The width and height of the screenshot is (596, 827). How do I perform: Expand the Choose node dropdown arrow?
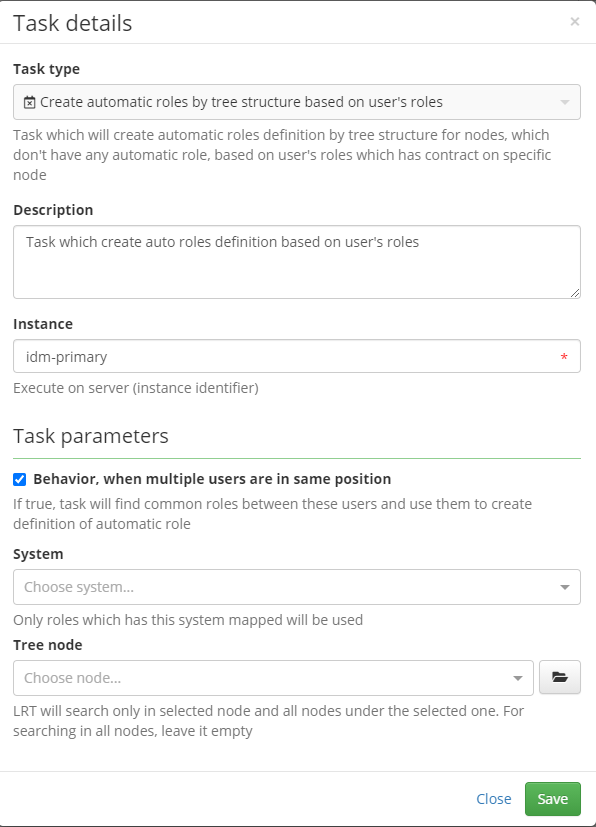(x=517, y=678)
